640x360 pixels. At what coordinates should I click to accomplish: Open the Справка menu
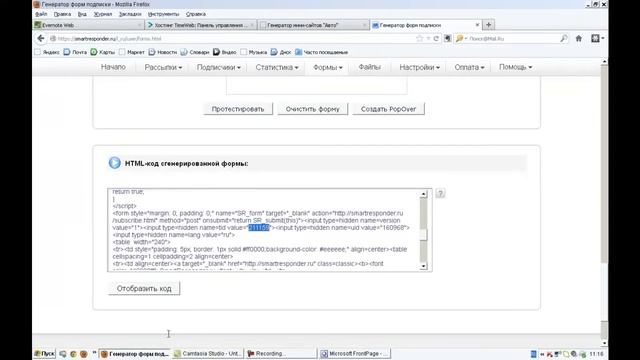click(196, 14)
